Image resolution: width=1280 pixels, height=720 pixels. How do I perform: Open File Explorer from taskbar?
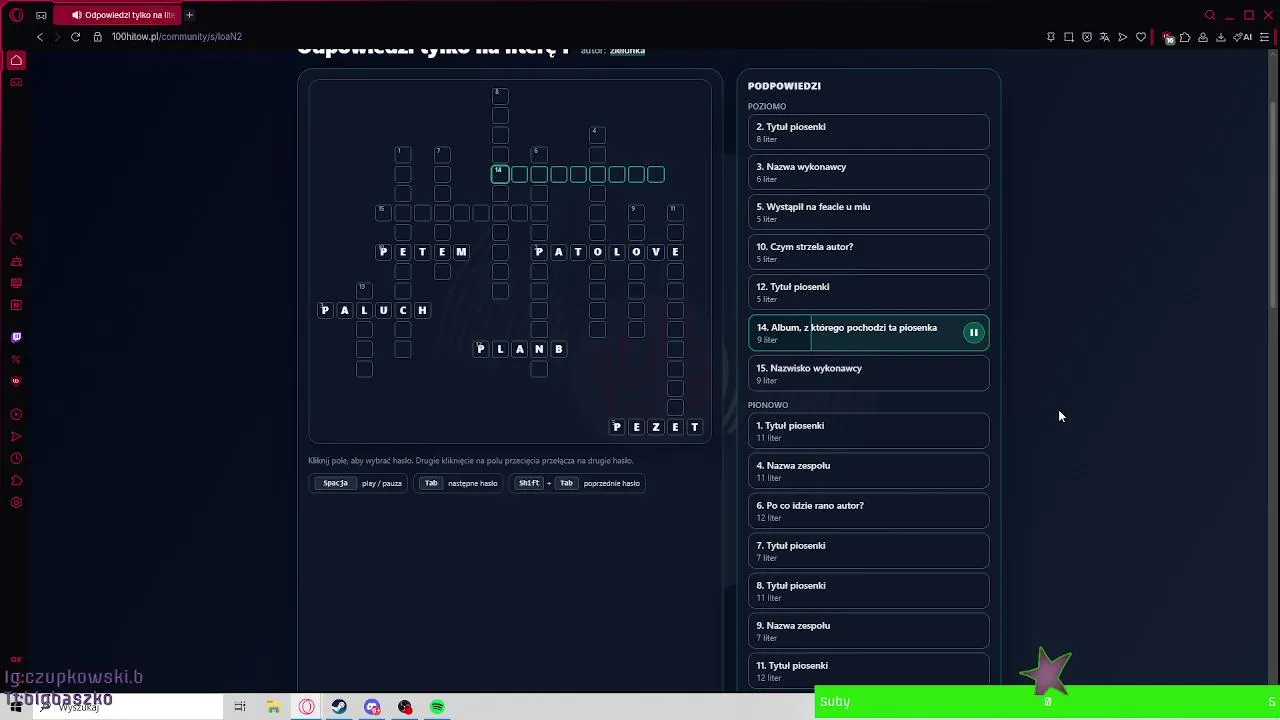[273, 707]
